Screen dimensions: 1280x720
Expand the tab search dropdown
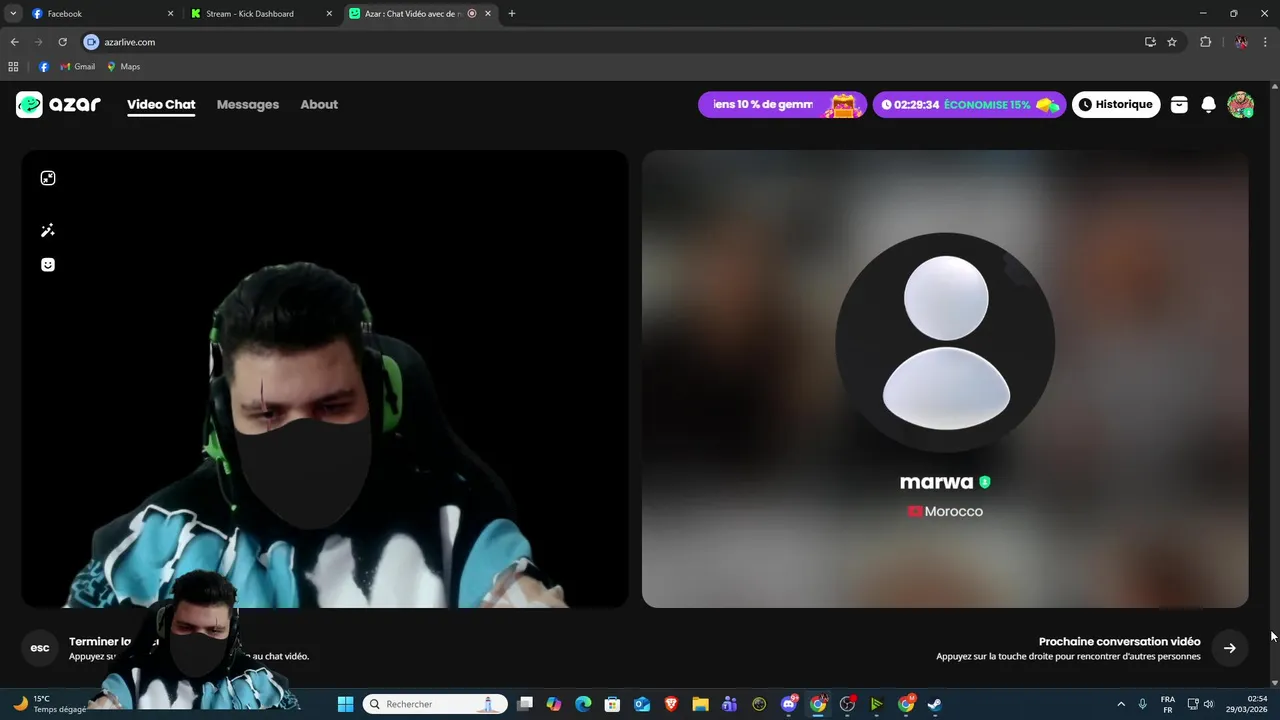[x=13, y=14]
